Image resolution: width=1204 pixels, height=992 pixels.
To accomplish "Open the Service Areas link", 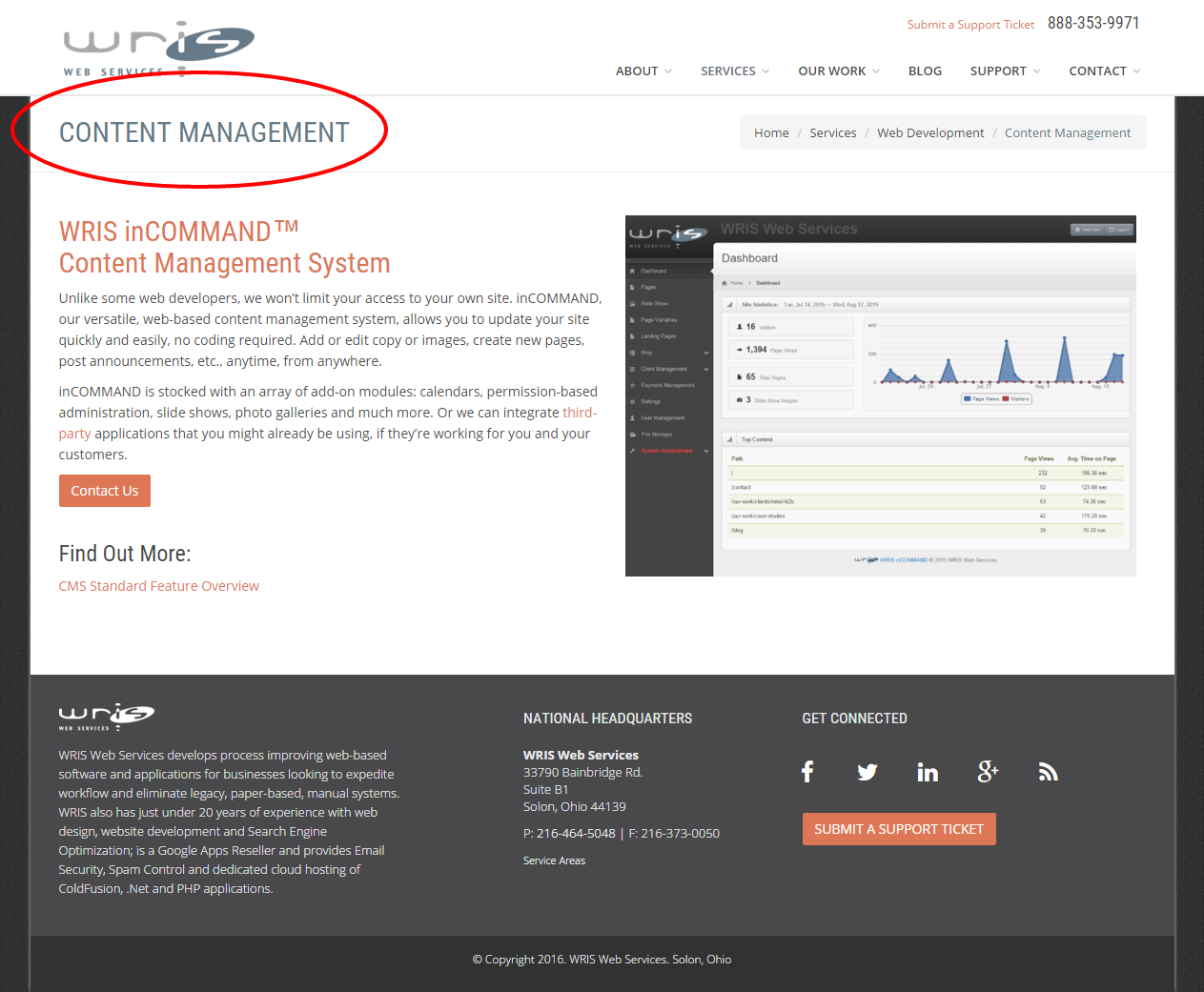I will 554,860.
